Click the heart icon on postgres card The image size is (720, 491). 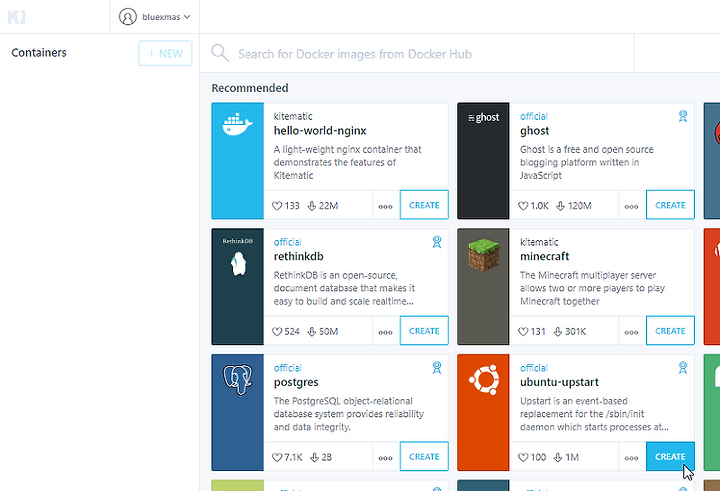click(x=277, y=457)
